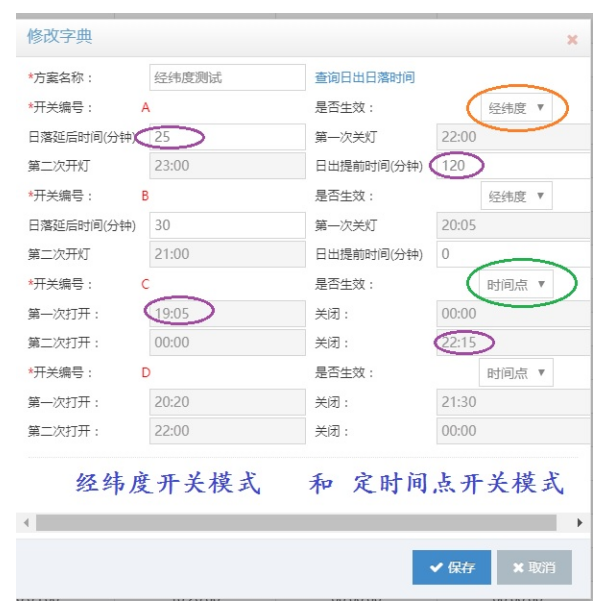Open the 是否生效 dropdown for switch B
This screenshot has width=603, height=613.
coord(516,196)
